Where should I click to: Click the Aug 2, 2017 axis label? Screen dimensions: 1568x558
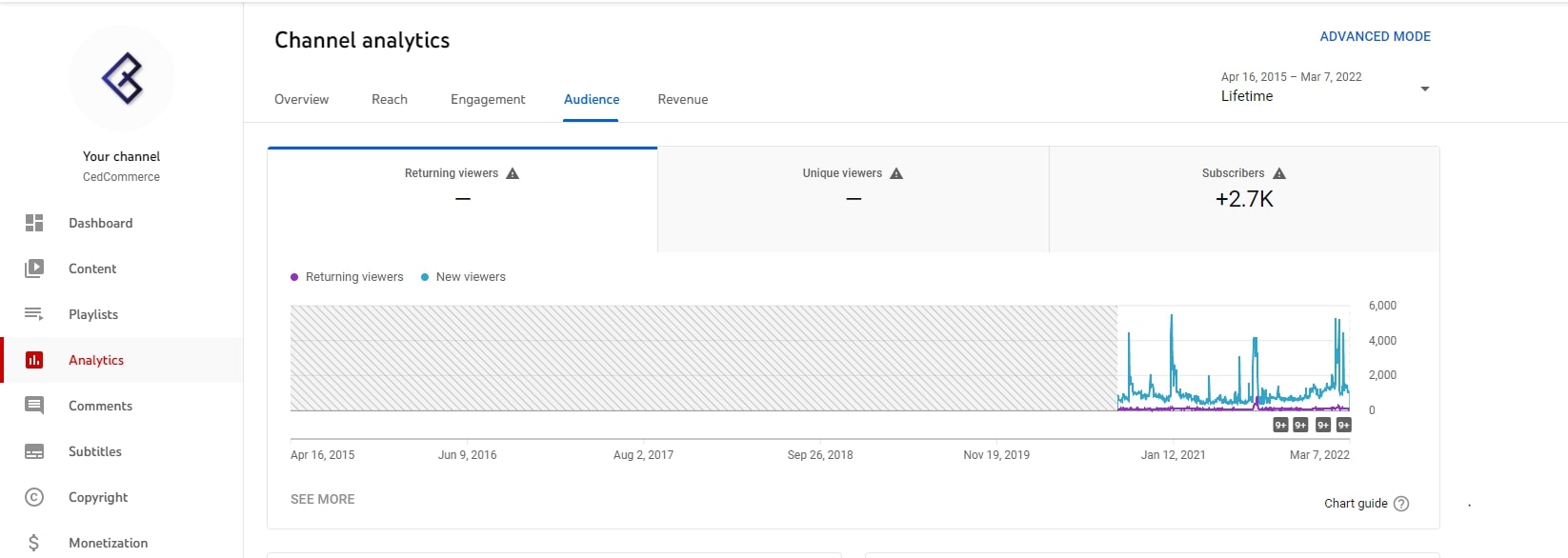click(643, 455)
